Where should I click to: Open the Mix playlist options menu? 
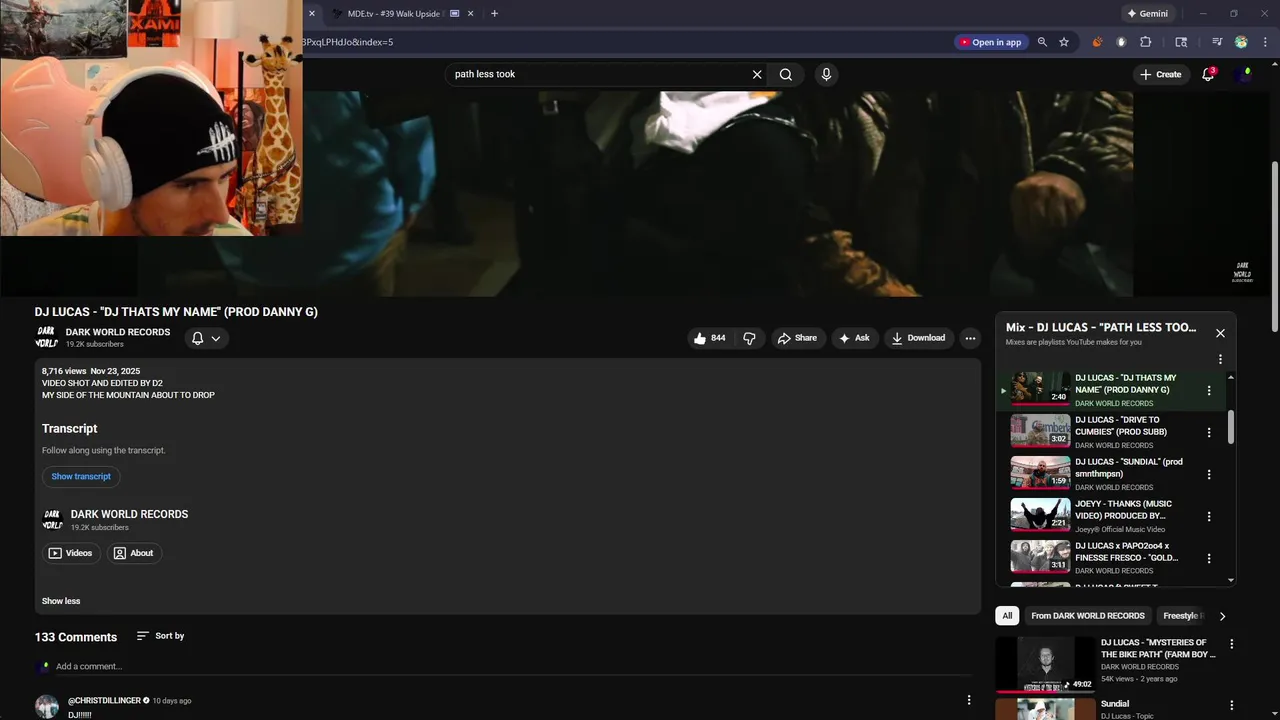(1220, 359)
